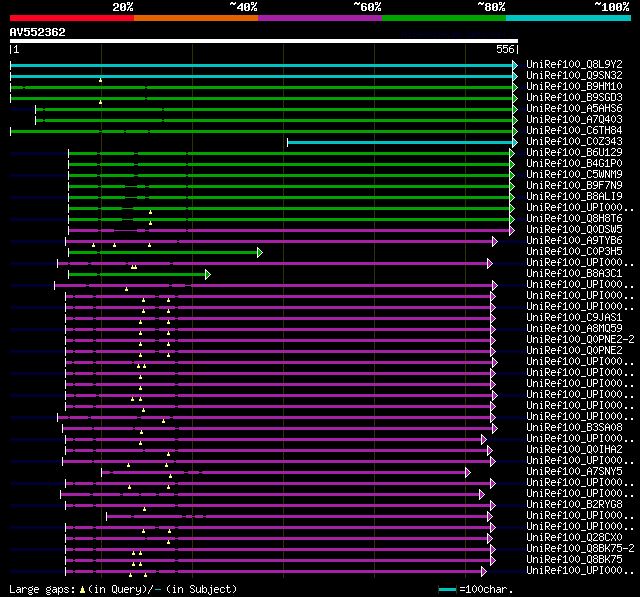640x597 pixels.
Task: Click the yellow gap marker under Q9SN32 bar
Action: coord(100,80)
